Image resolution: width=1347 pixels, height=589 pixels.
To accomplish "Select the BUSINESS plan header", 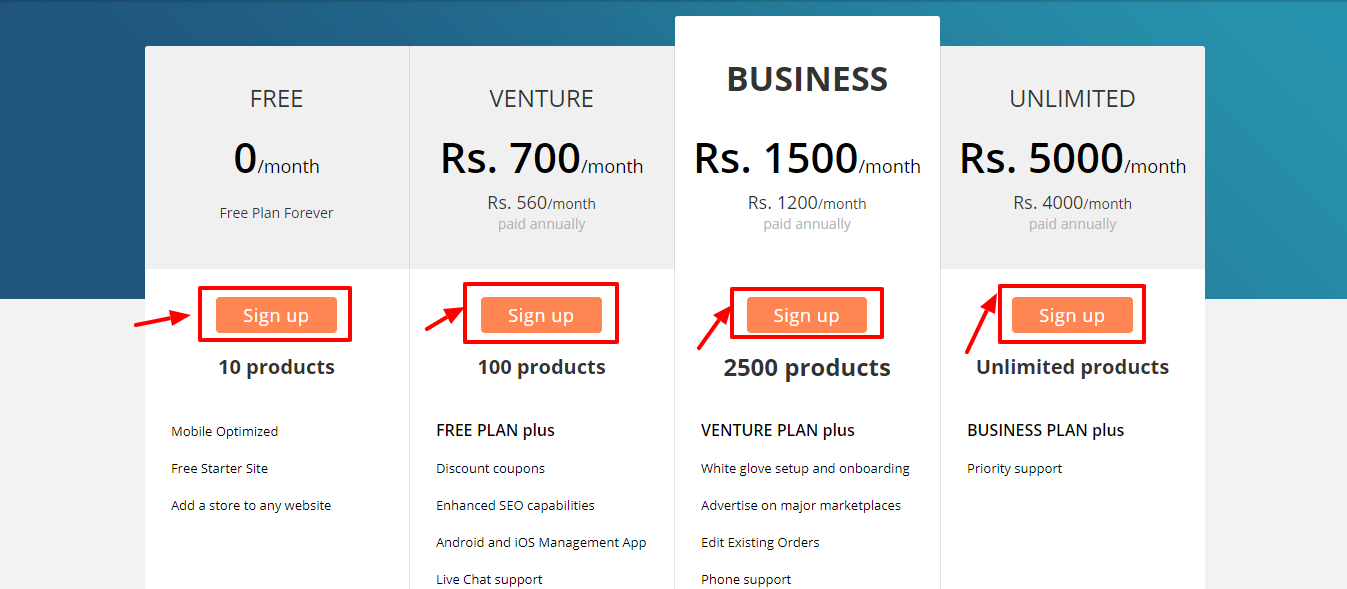I will tap(806, 78).
